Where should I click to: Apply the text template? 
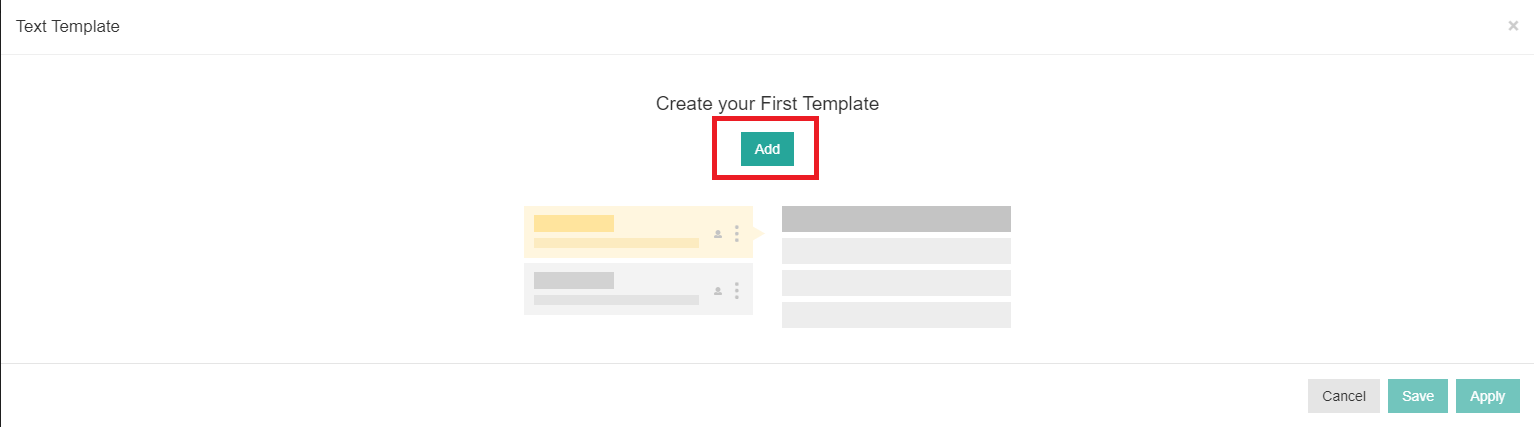(1487, 396)
